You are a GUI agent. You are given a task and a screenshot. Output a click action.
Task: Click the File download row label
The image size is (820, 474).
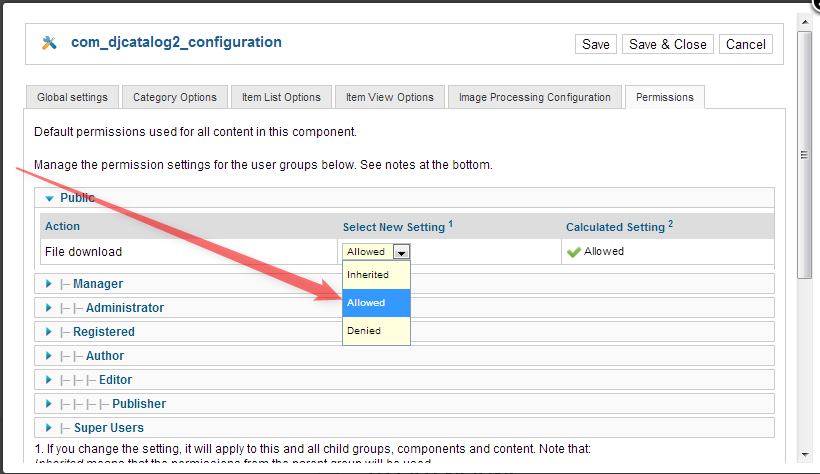click(83, 252)
